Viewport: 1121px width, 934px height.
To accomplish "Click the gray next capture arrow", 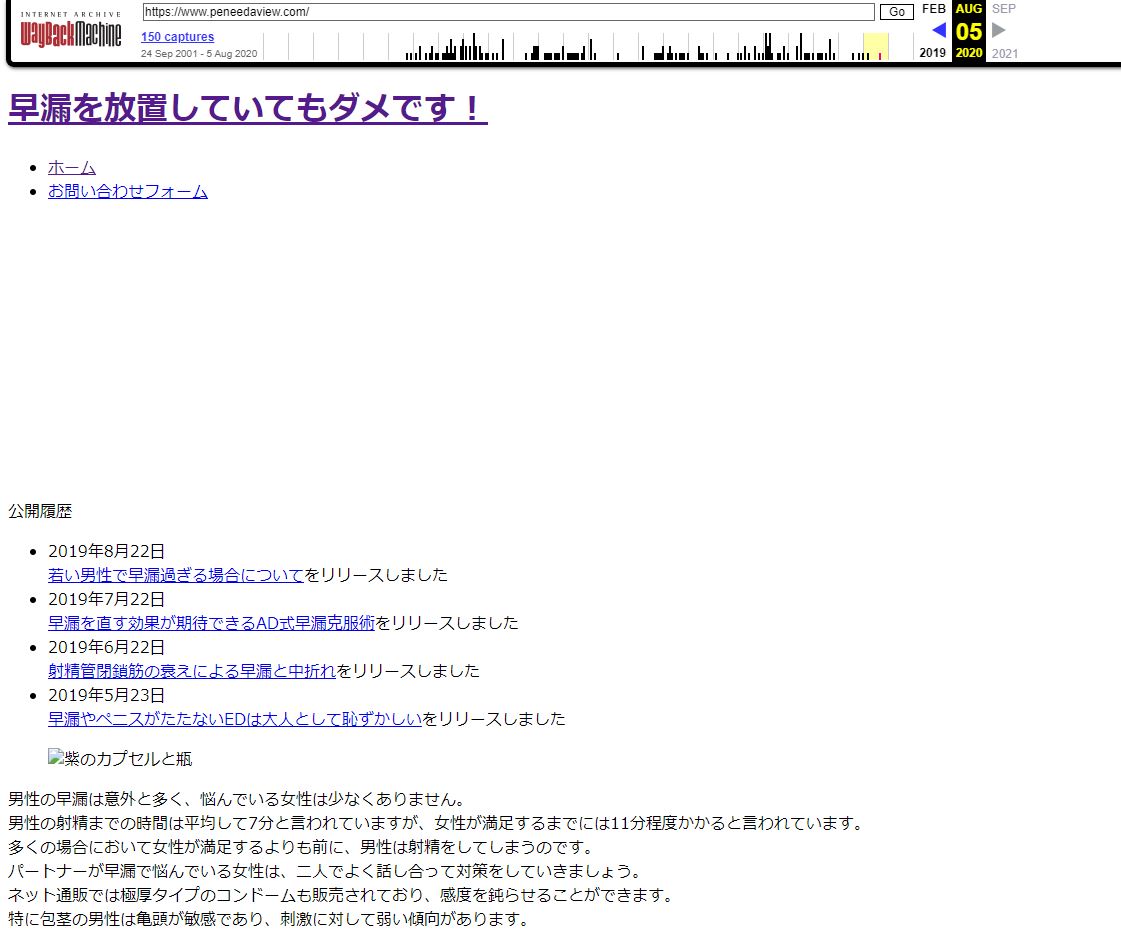I will pos(998,30).
